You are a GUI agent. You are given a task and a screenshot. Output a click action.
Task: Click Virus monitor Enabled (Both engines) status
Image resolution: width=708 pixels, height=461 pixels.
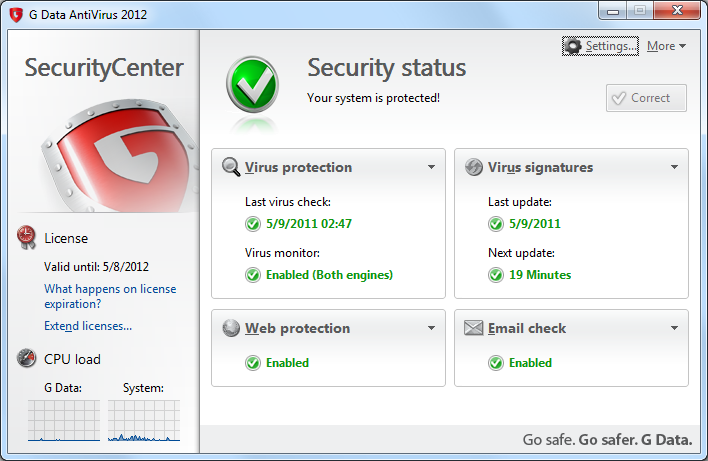[x=329, y=275]
